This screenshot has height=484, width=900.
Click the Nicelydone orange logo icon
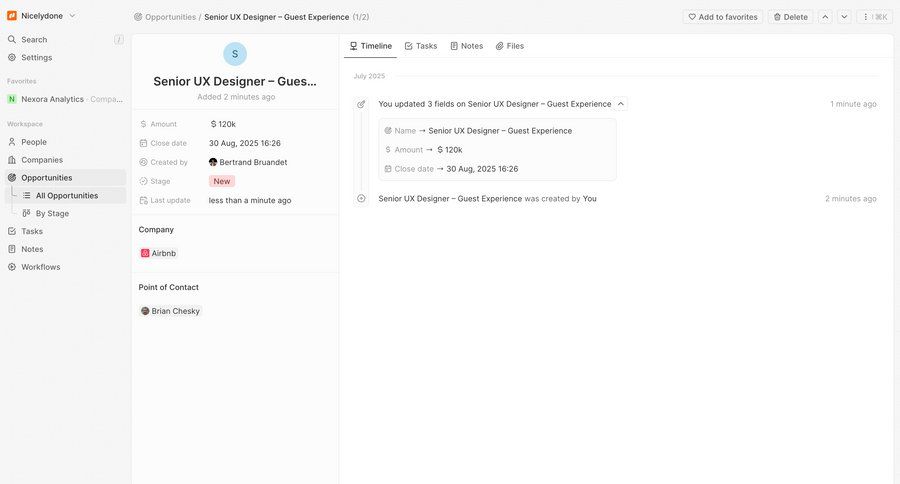(x=11, y=16)
